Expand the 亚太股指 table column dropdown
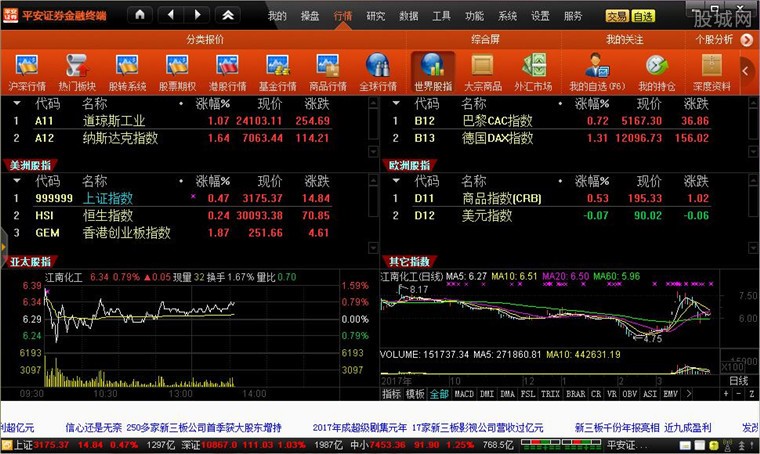Screen dimensions: 760x454 click(17, 181)
